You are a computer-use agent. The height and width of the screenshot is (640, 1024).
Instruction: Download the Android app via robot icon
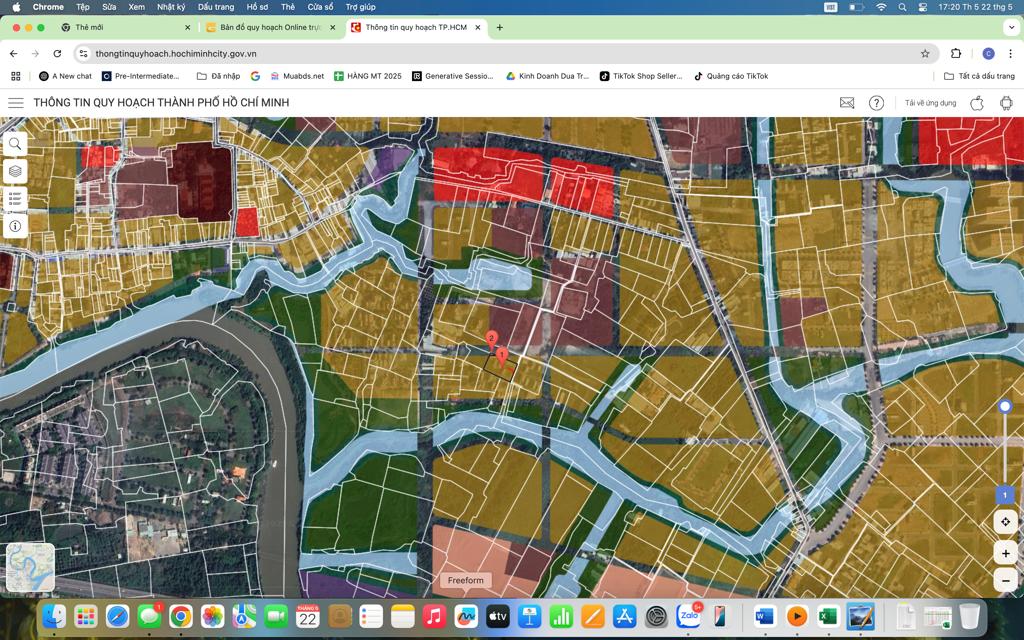[1006, 103]
